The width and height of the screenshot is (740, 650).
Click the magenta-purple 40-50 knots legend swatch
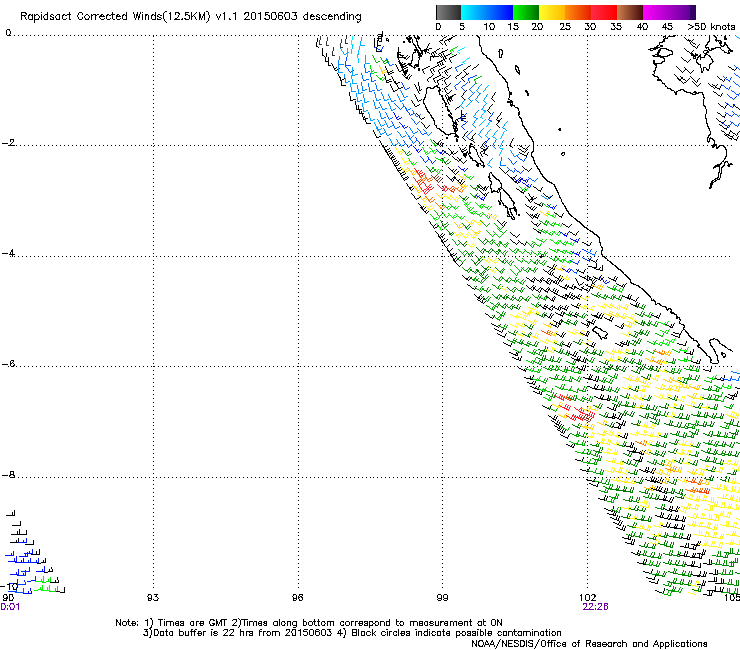click(x=669, y=12)
